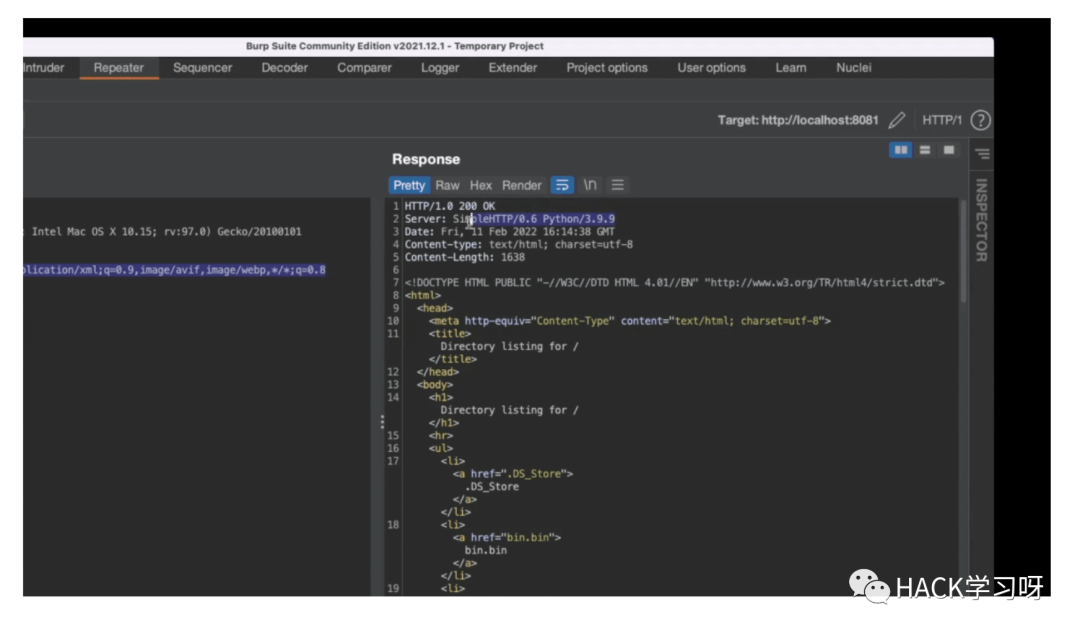Open the Inspector settings lines icon
Screen dimensions: 1080x636
982,154
